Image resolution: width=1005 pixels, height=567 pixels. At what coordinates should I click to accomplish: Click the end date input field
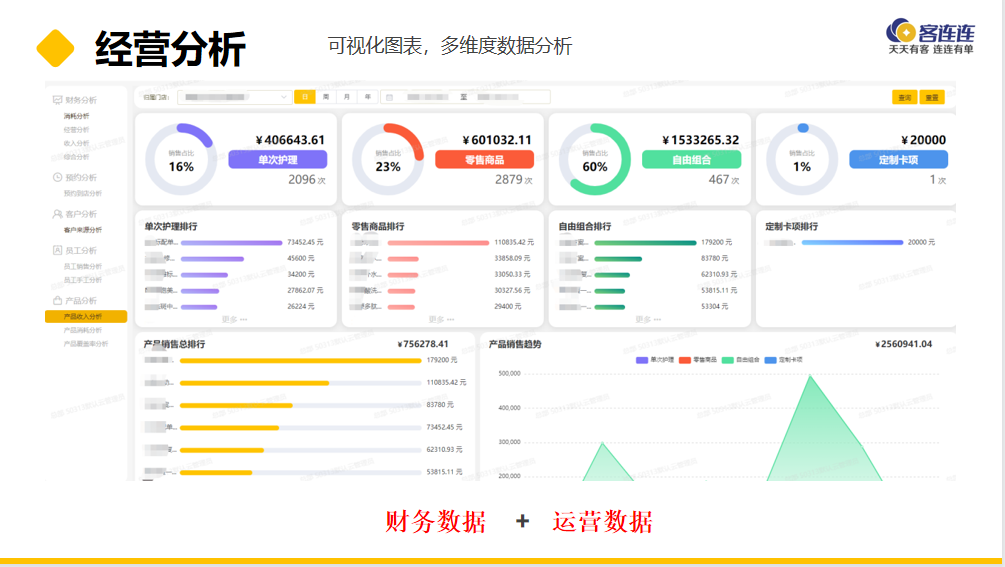499,97
